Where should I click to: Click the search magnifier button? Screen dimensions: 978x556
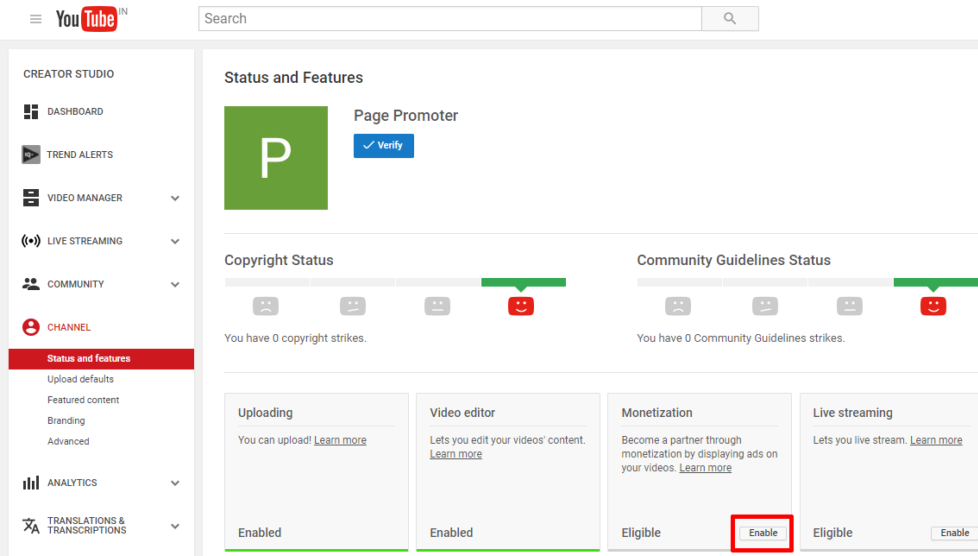point(730,19)
